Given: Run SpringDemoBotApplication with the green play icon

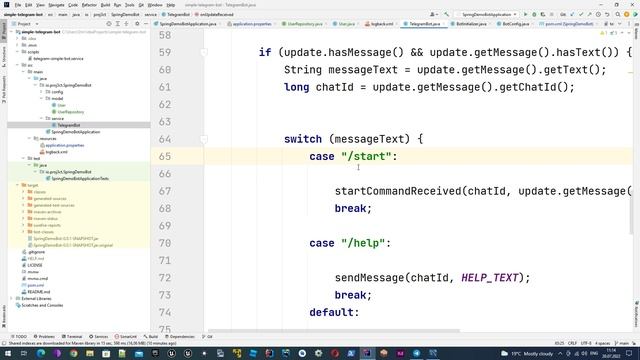Looking at the screenshot, I should tap(525, 14).
